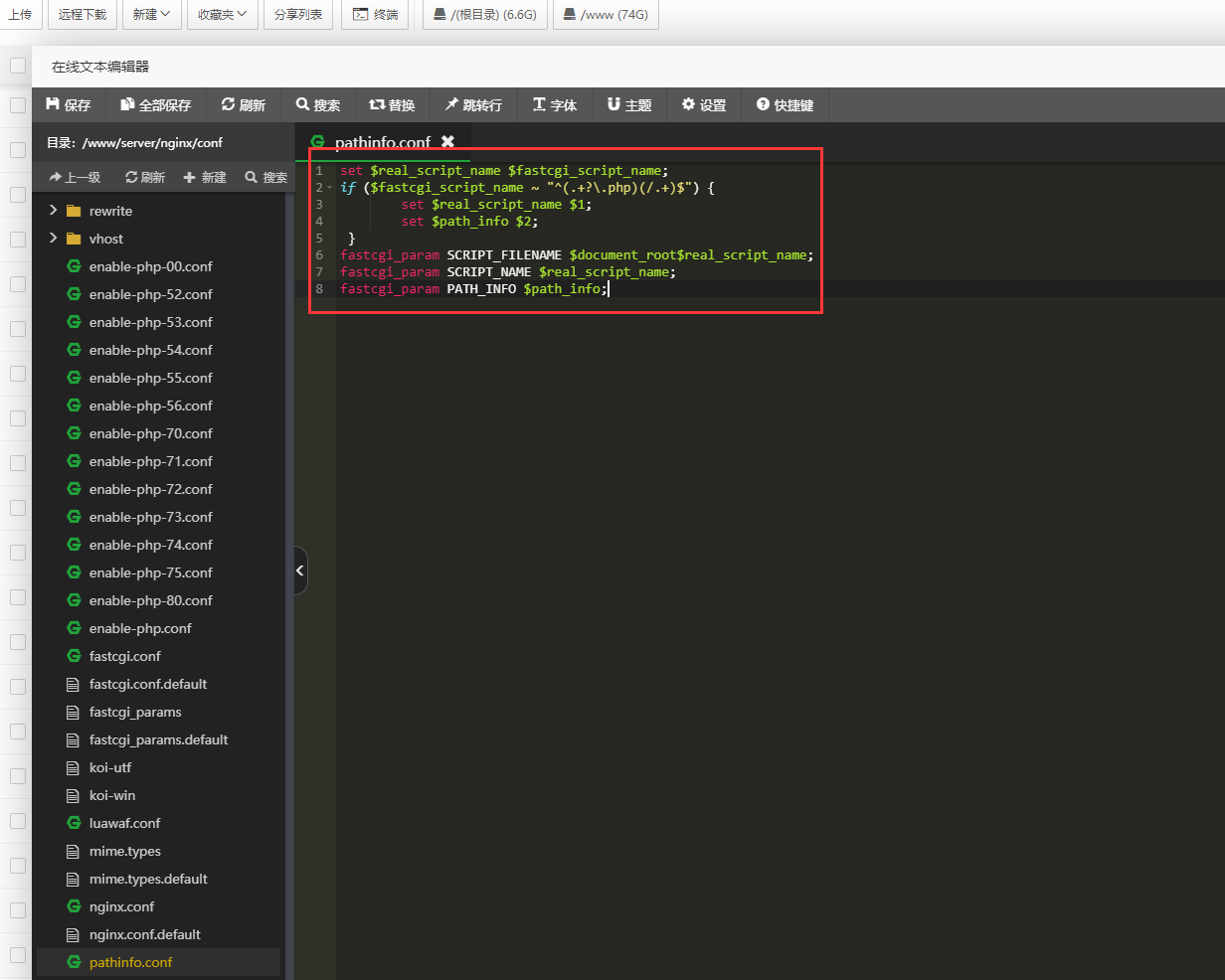
Task: Launch the 终端 terminal
Action: pyautogui.click(x=375, y=15)
